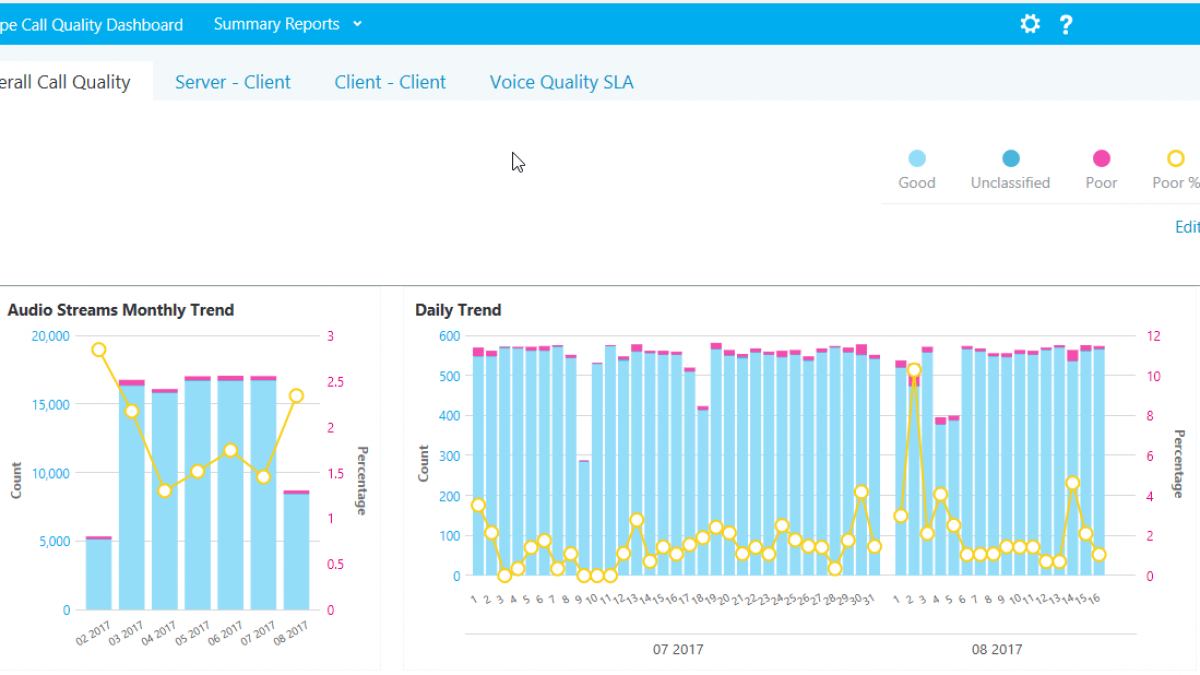This screenshot has height=675, width=1200.
Task: Click the 02 2017 bar in monthly chart
Action: point(98,574)
